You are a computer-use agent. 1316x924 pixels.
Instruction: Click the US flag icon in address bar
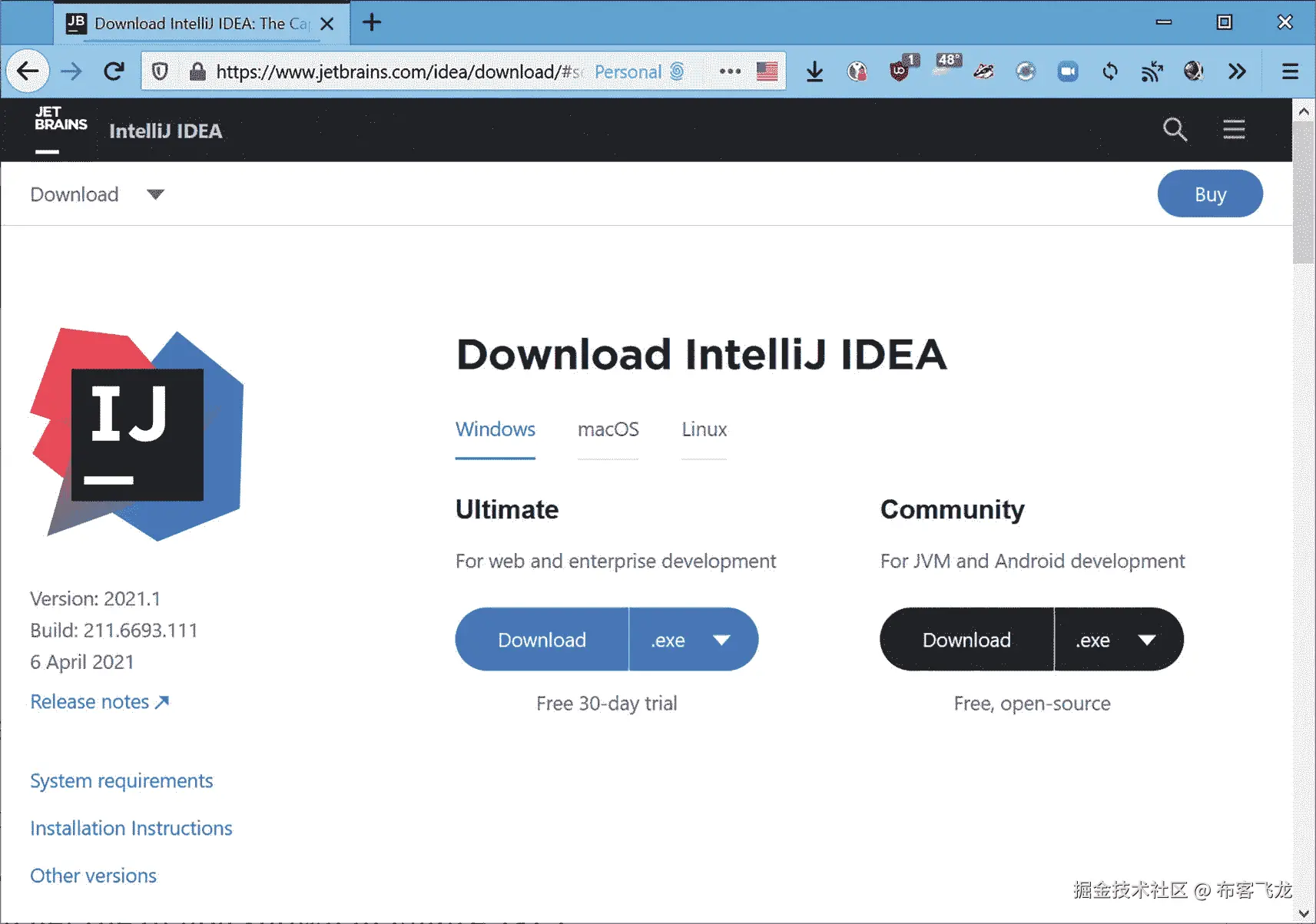click(767, 71)
